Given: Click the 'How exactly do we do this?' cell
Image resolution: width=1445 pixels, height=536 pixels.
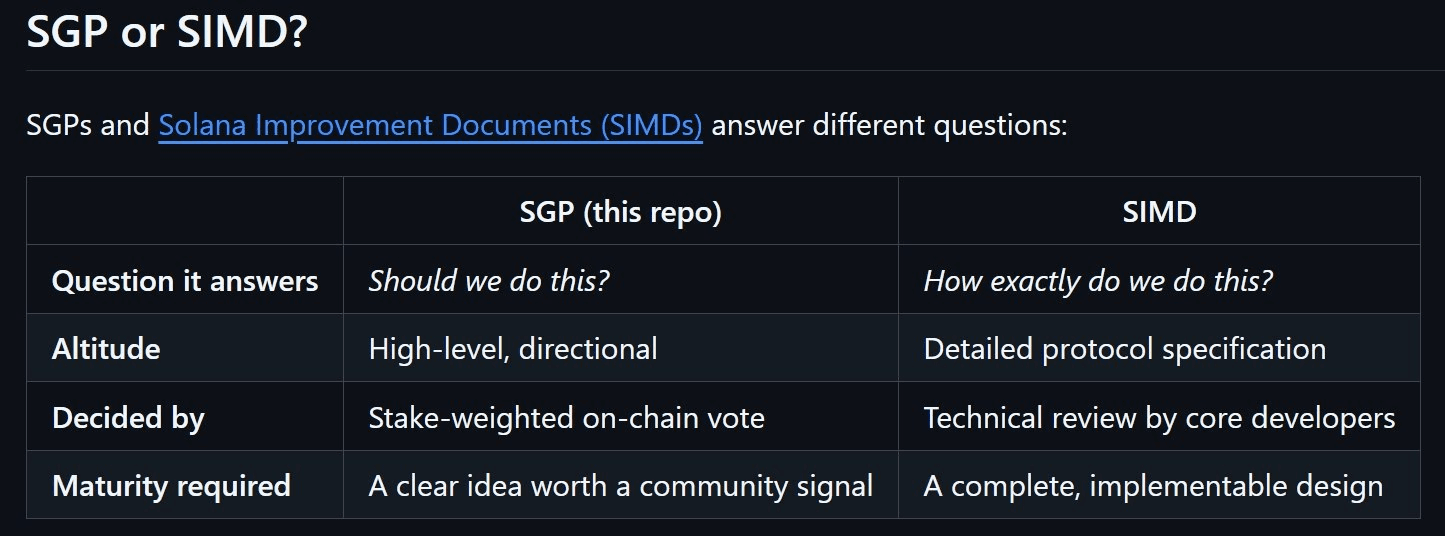Looking at the screenshot, I should 1159,281.
